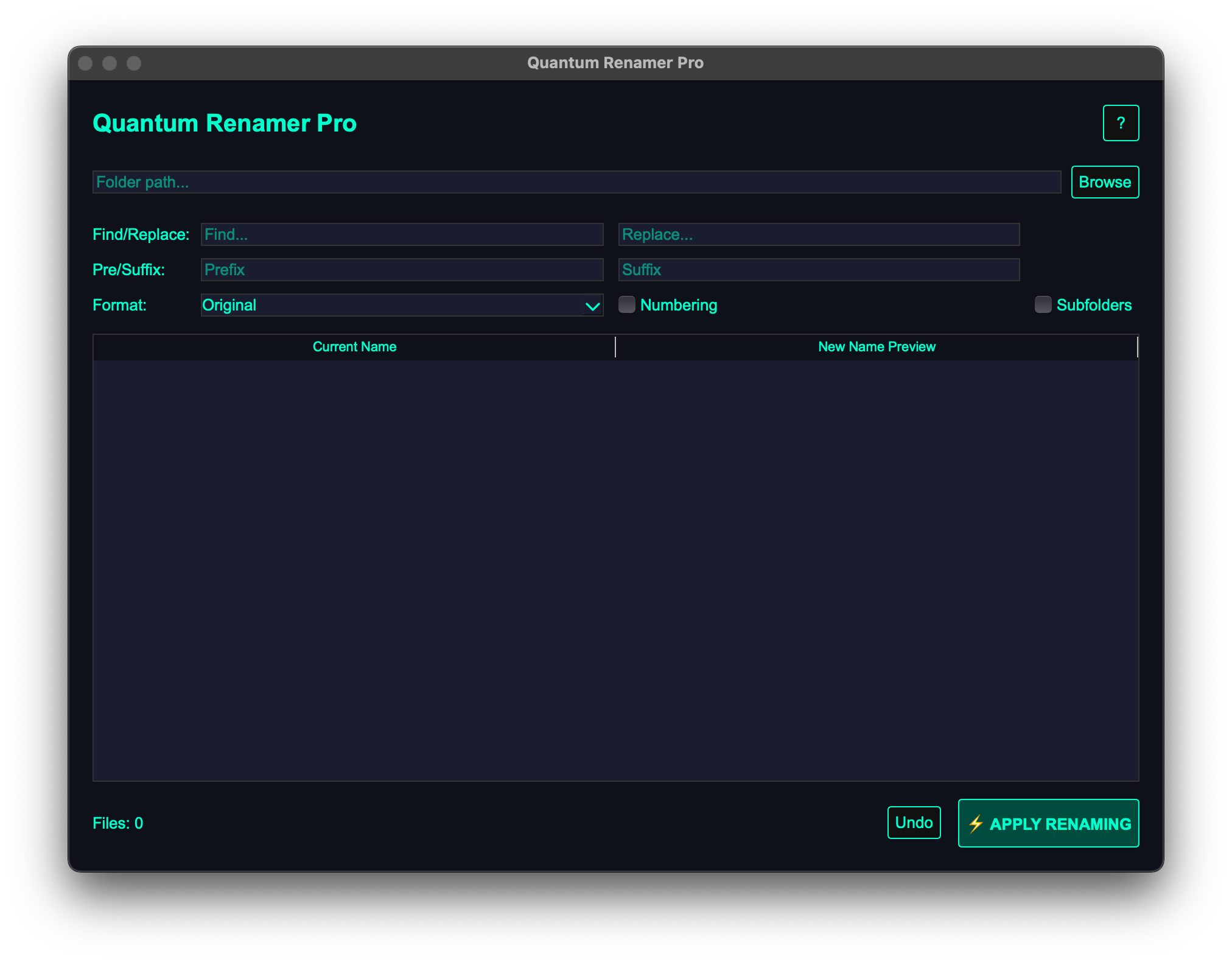This screenshot has width=1232, height=962.
Task: Click the empty file list area
Action: click(x=615, y=569)
